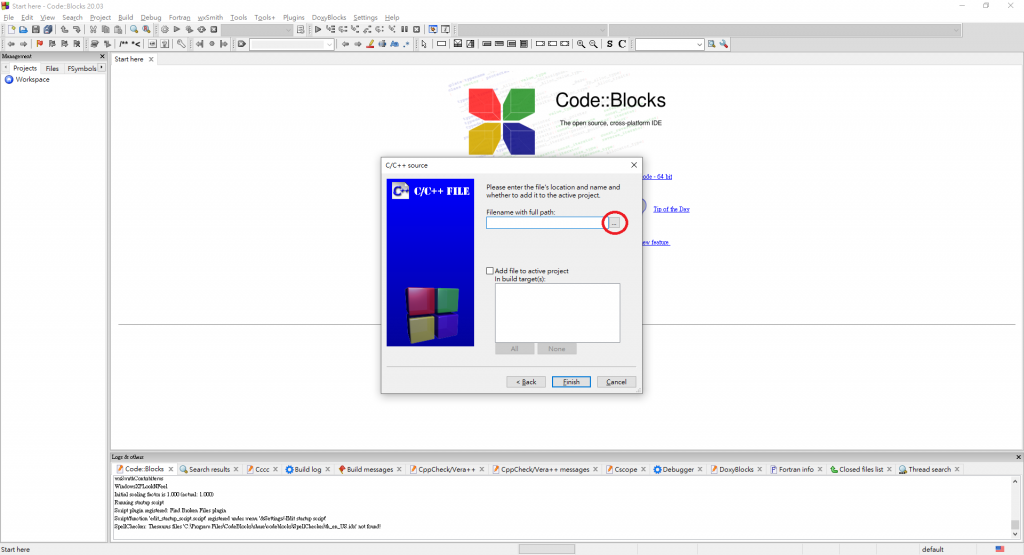Click the Abort build icon
Image resolution: width=1024 pixels, height=555 pixels.
pos(214,29)
